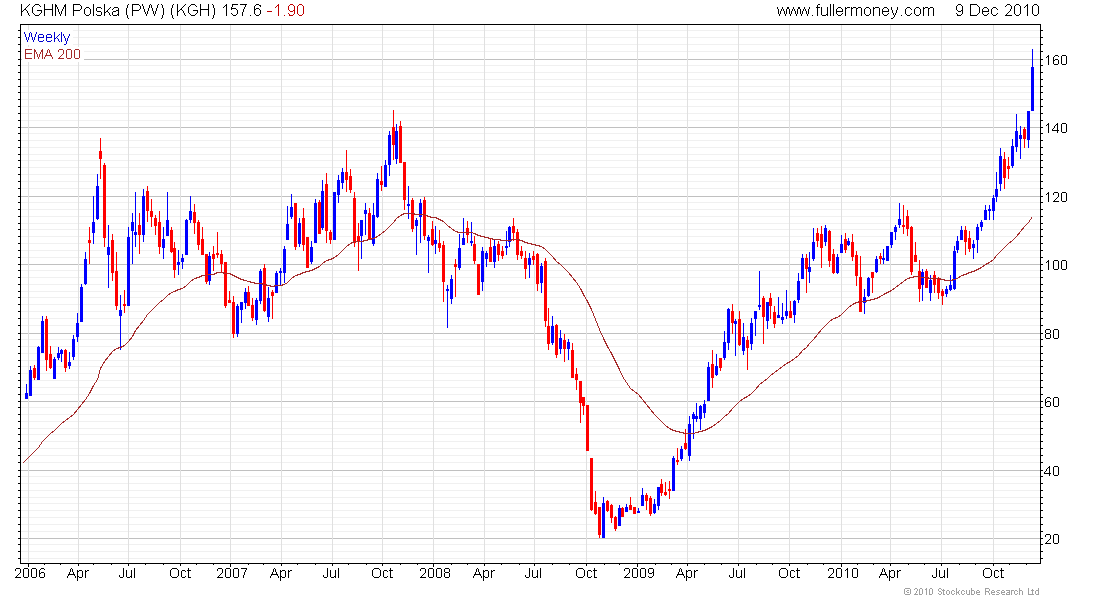Click the Apr label just after 2010
Screen dimensions: 1100x600
click(890, 573)
